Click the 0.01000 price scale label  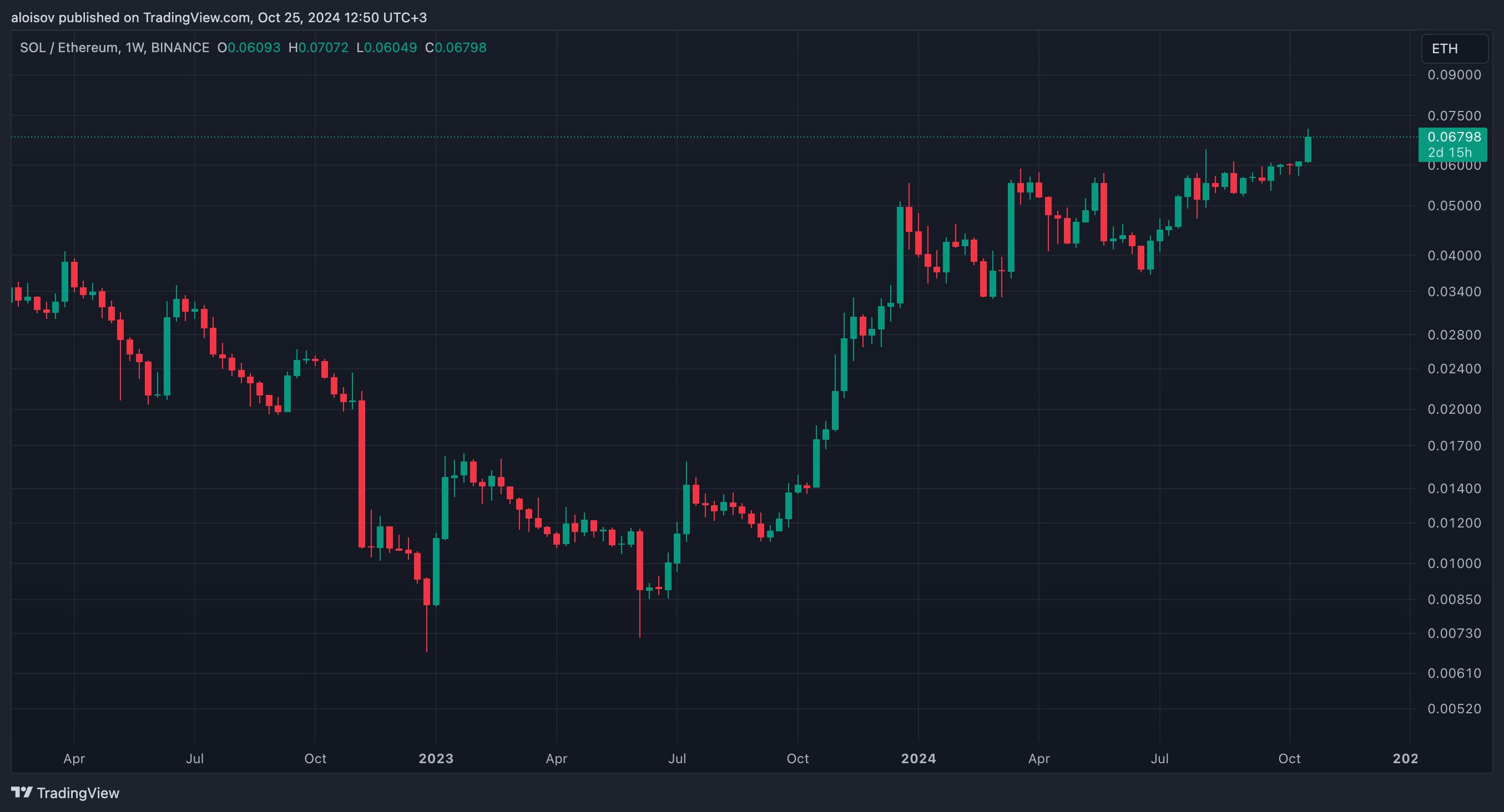(x=1454, y=564)
